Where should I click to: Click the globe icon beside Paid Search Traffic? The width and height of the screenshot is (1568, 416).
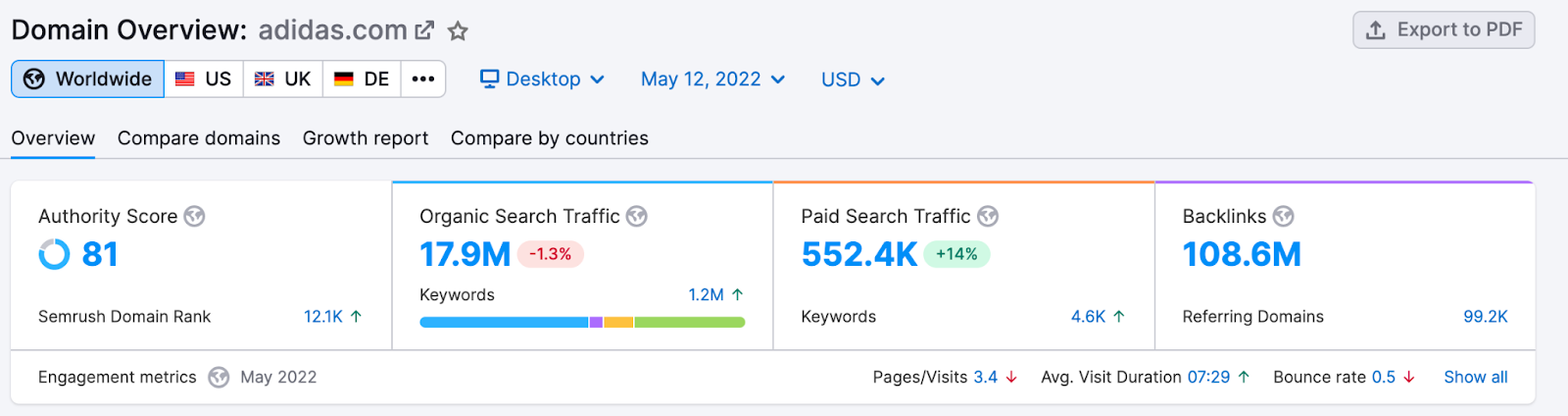pos(988,216)
